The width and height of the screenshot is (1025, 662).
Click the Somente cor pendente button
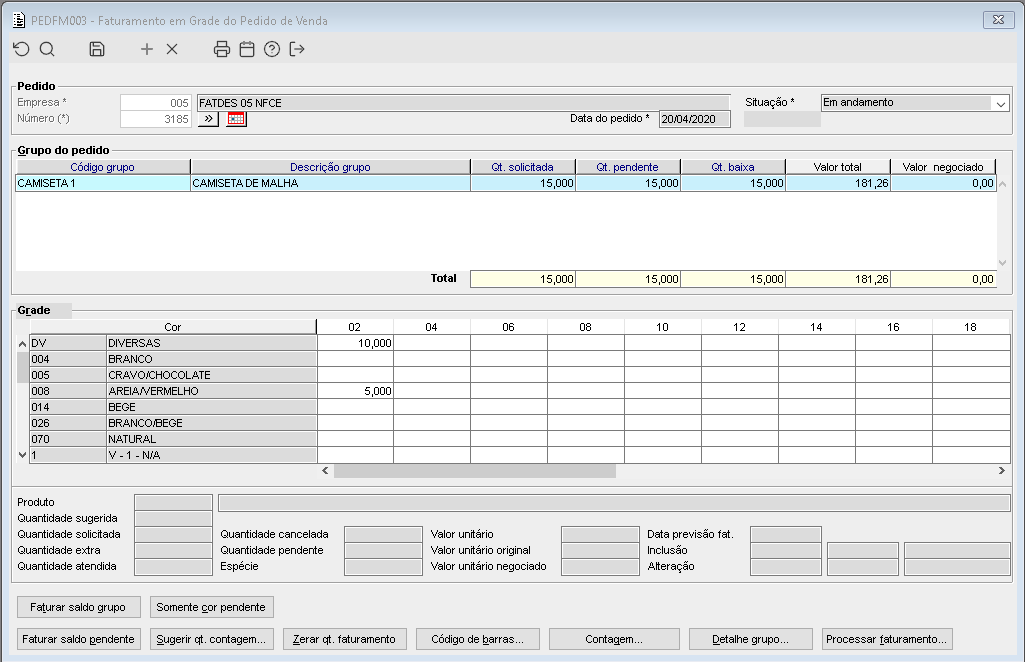click(211, 607)
